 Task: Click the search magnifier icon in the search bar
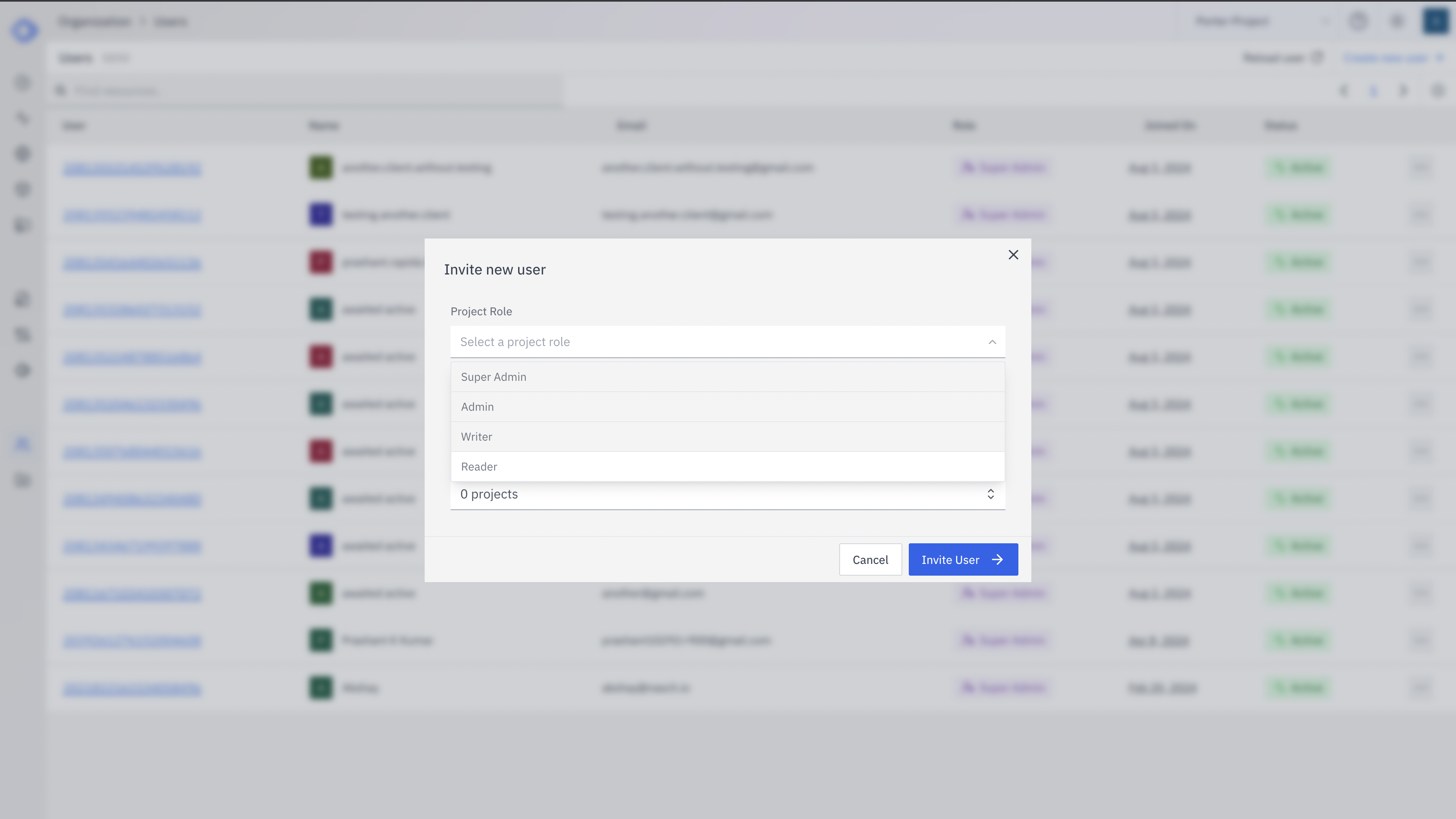61,91
